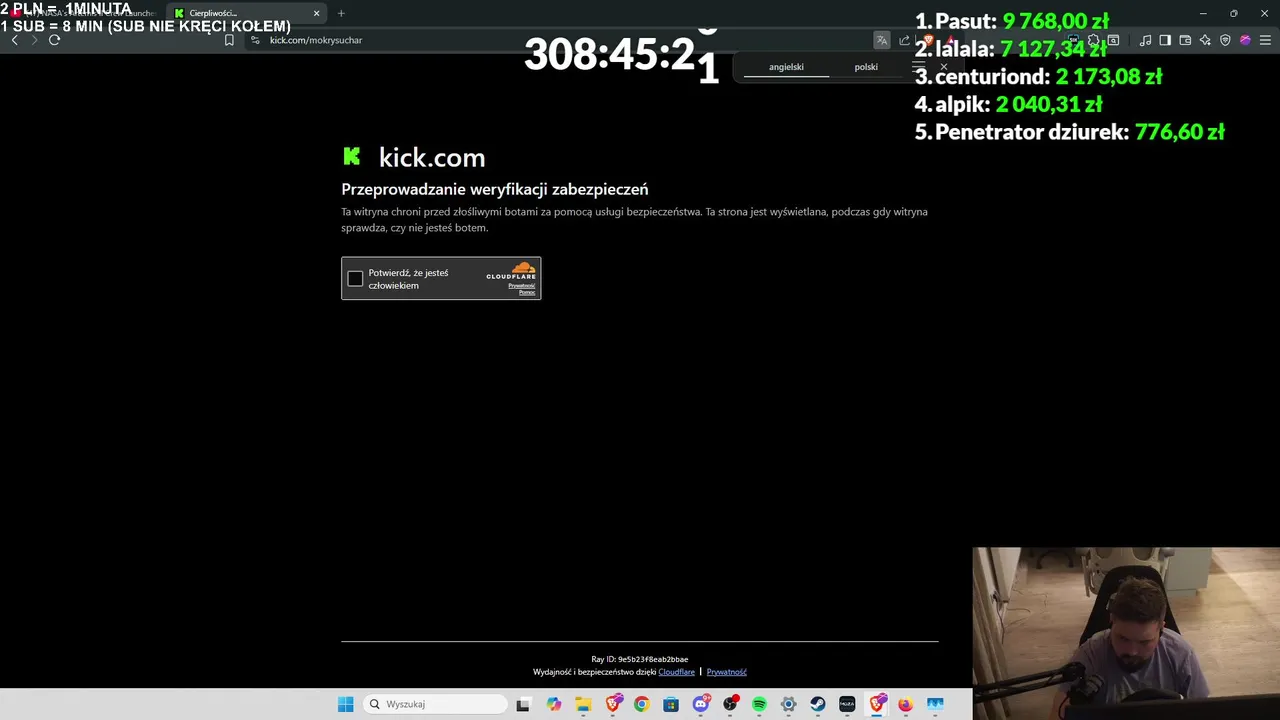Image resolution: width=1280 pixels, height=720 pixels.
Task: Select the polski tab in the translate popup
Action: click(866, 67)
